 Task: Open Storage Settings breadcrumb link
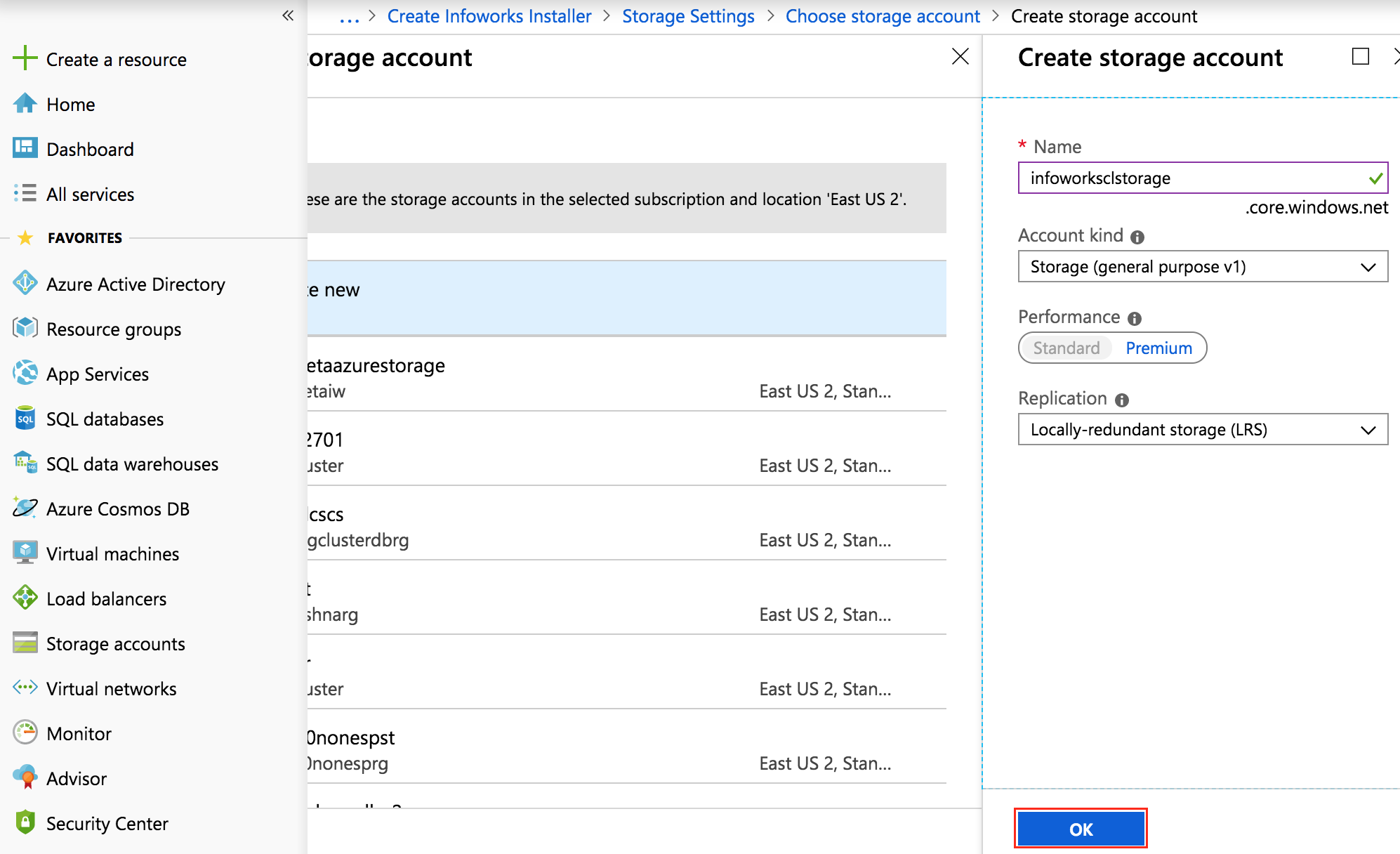[x=688, y=16]
